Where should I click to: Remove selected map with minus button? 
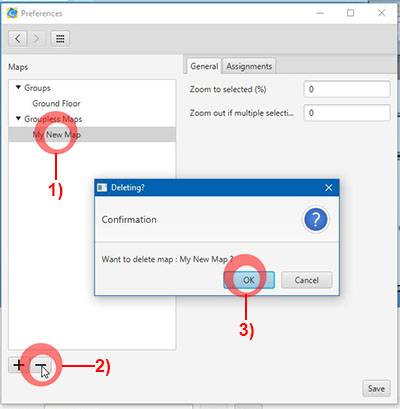coord(41,366)
